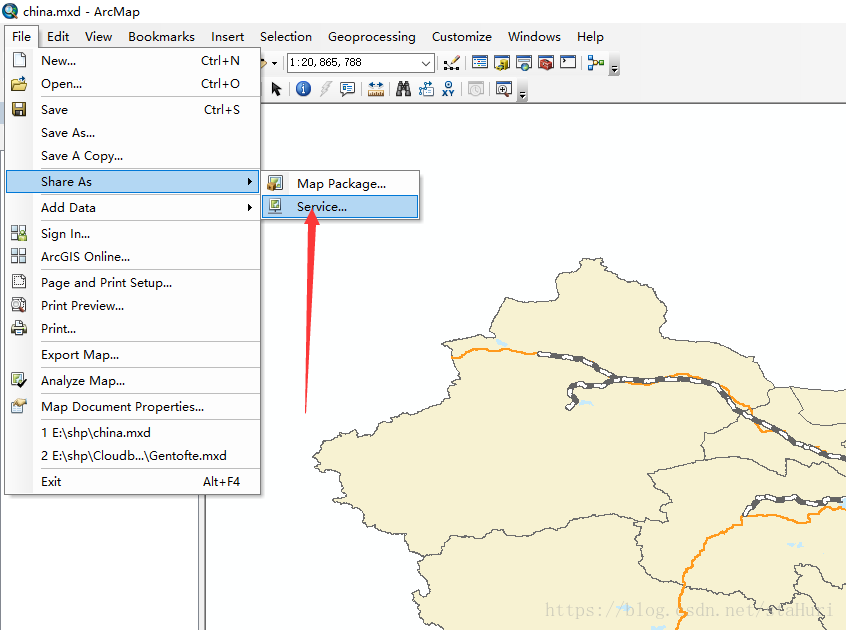This screenshot has width=846, height=630.
Task: Open recent file E:\shp\china.mxd
Action: click(133, 433)
